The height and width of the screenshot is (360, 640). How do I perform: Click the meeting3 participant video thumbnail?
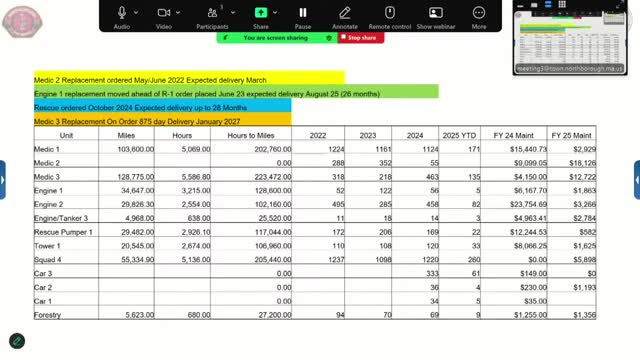click(x=570, y=42)
